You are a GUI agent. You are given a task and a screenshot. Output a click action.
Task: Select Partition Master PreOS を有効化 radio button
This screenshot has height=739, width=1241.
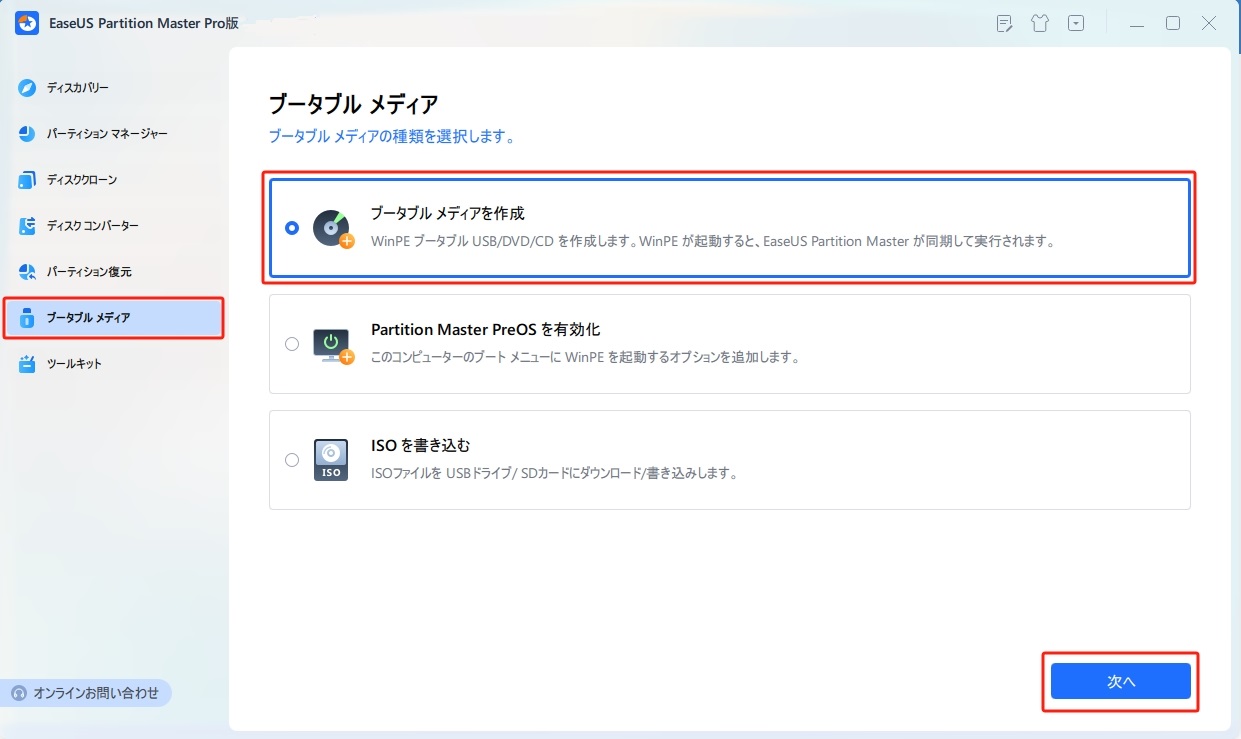(292, 344)
